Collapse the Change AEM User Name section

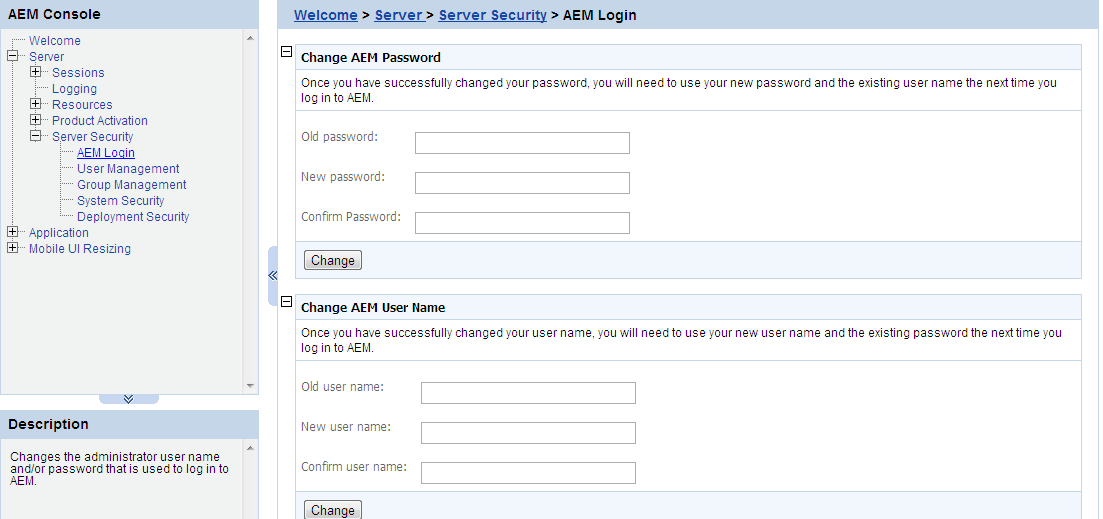286,302
